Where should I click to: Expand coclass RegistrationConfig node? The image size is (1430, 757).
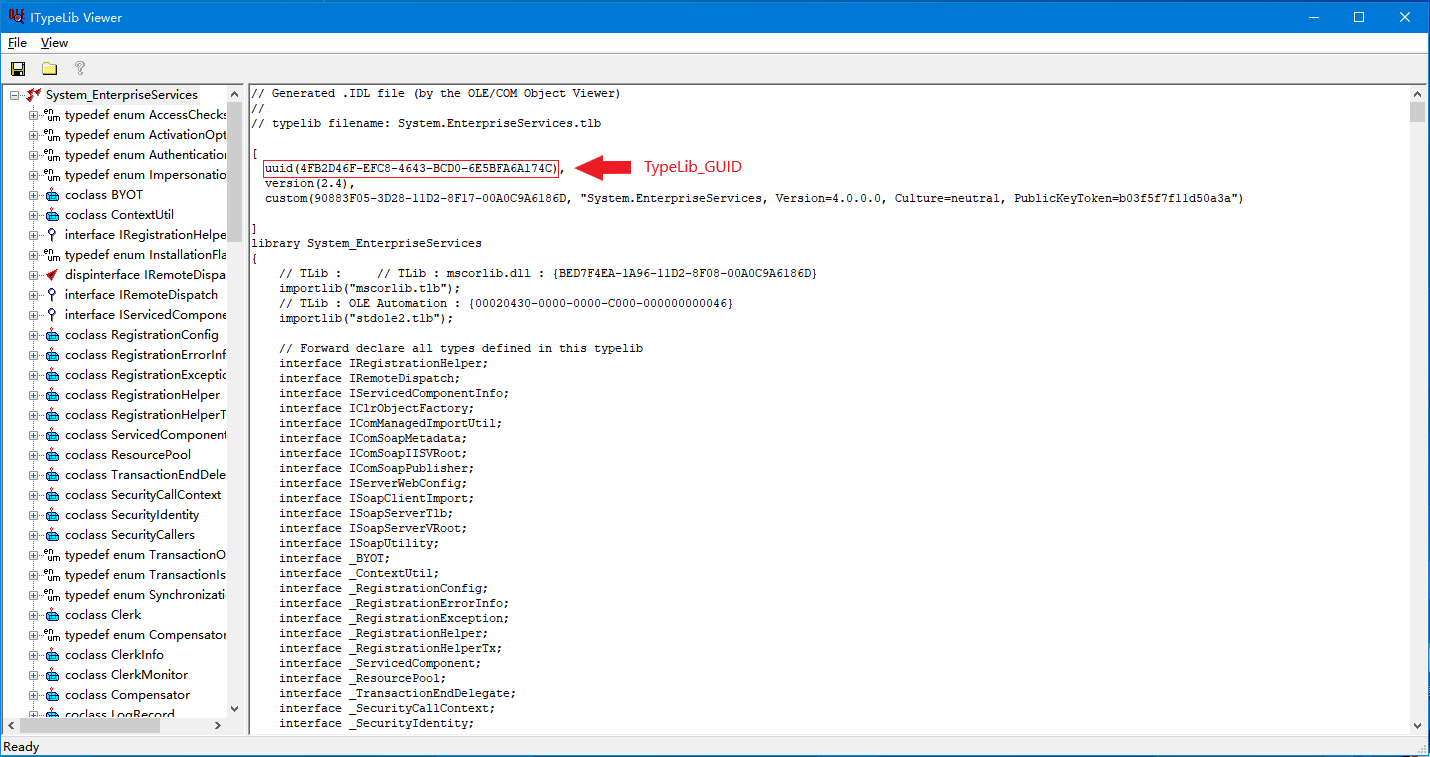[33, 335]
